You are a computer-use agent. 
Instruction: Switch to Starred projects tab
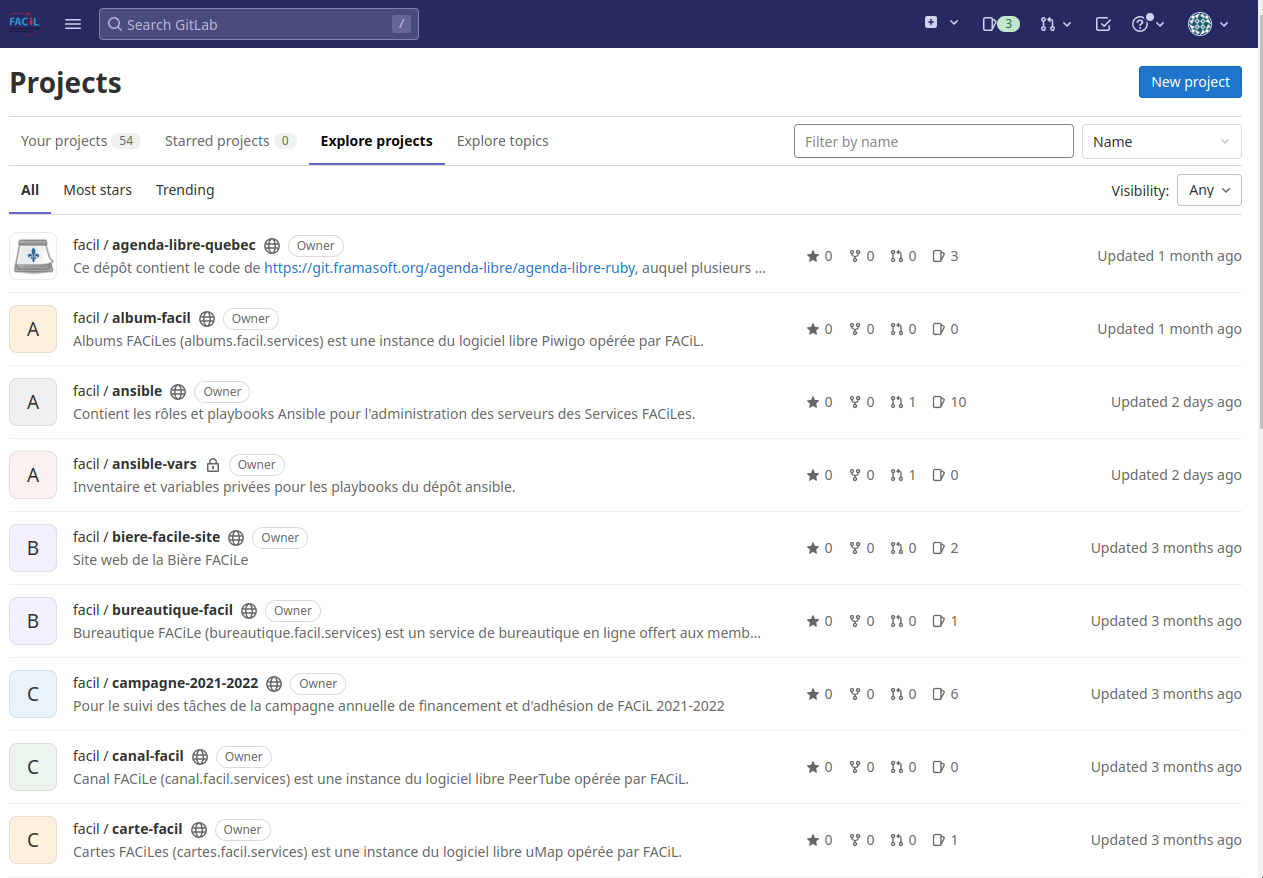[230, 141]
